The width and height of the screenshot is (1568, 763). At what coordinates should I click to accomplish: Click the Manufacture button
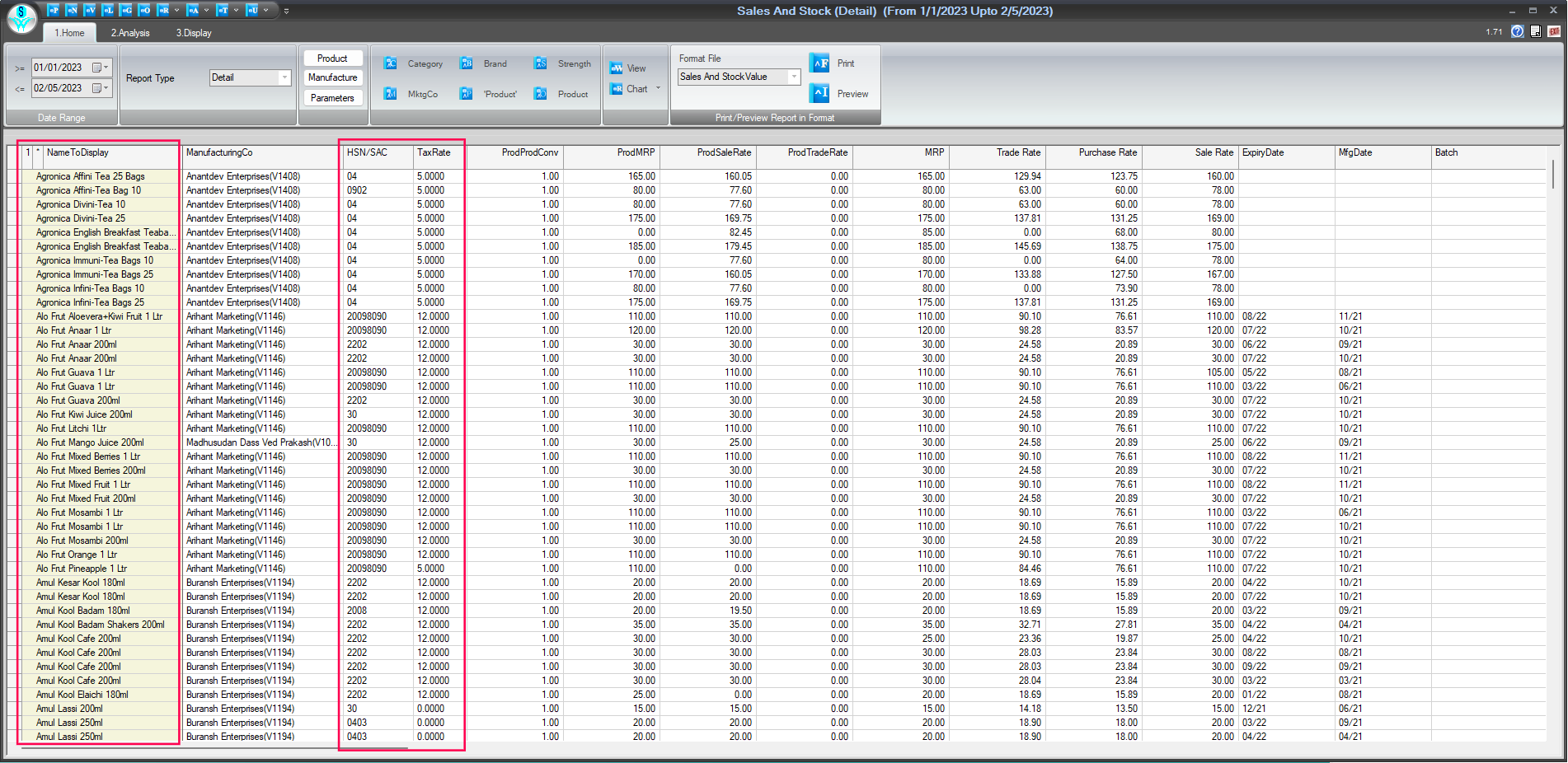click(x=332, y=77)
